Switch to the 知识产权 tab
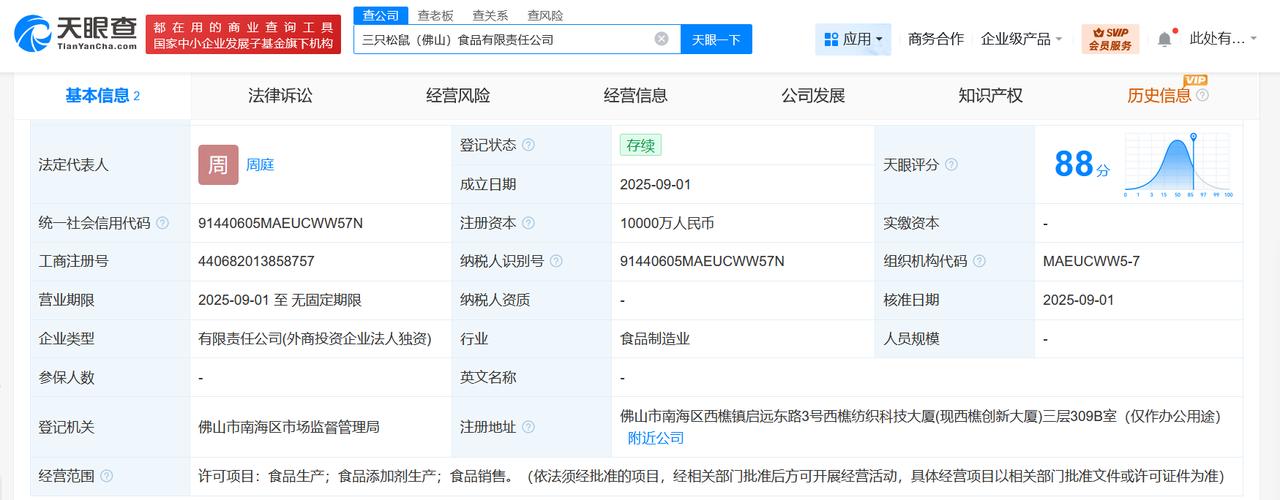The width and height of the screenshot is (1280, 500). [990, 96]
